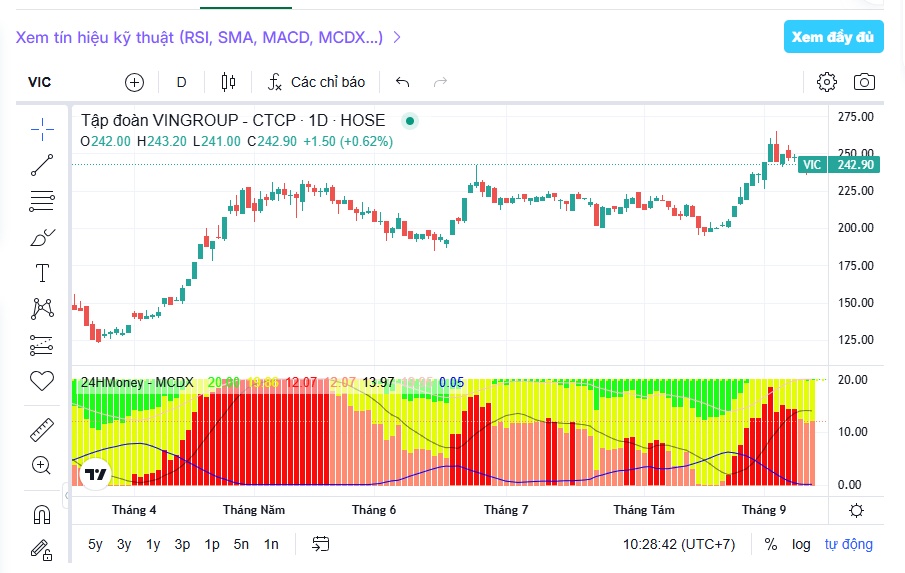This screenshot has width=905, height=573.
Task: Select the ruler measure tool
Action: pos(42,430)
